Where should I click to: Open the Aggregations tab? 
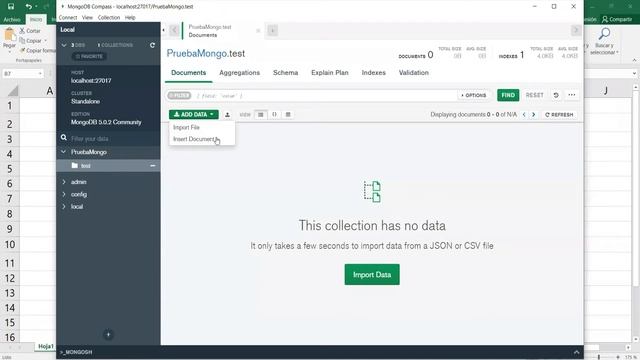click(x=239, y=73)
